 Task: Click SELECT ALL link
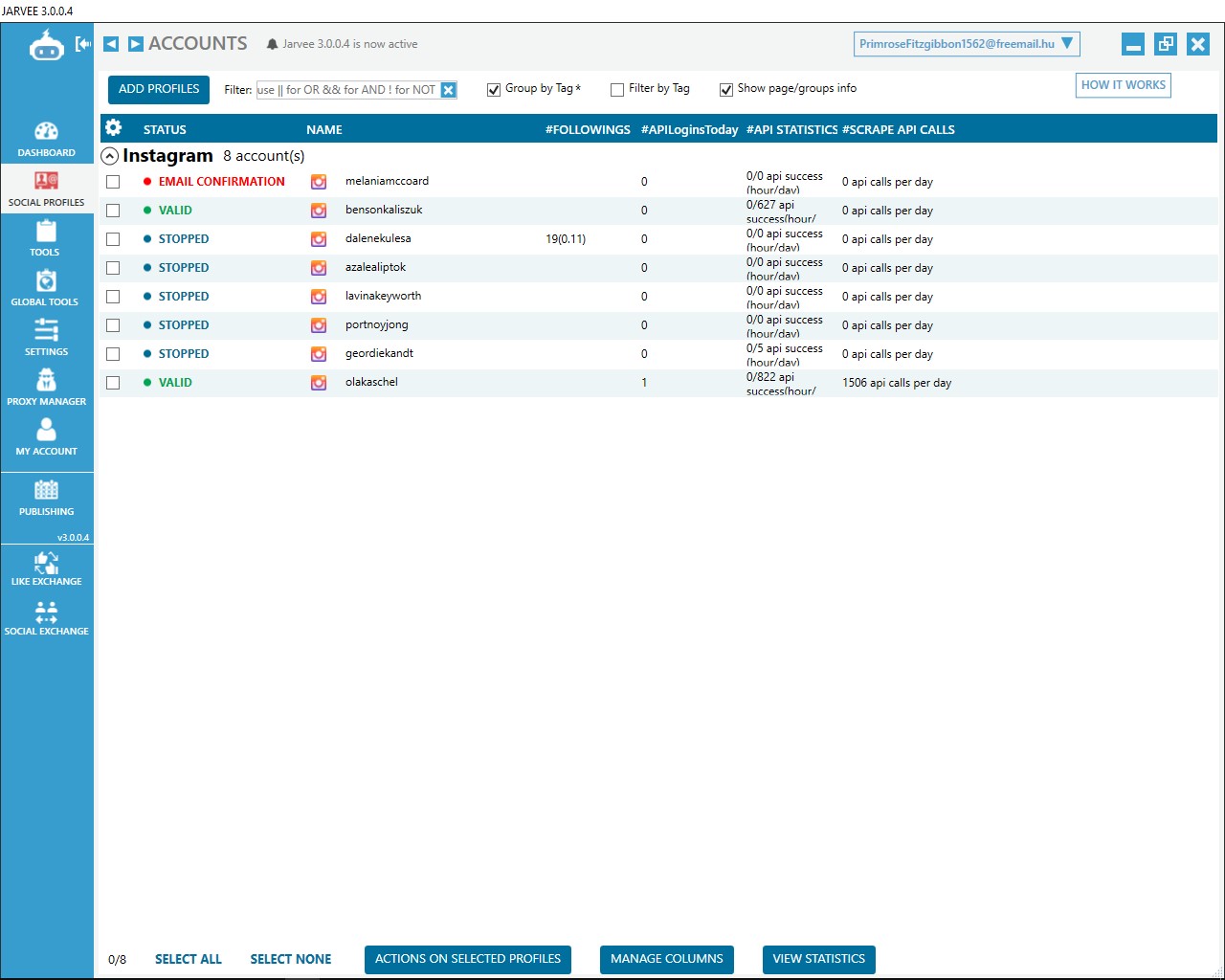189,959
